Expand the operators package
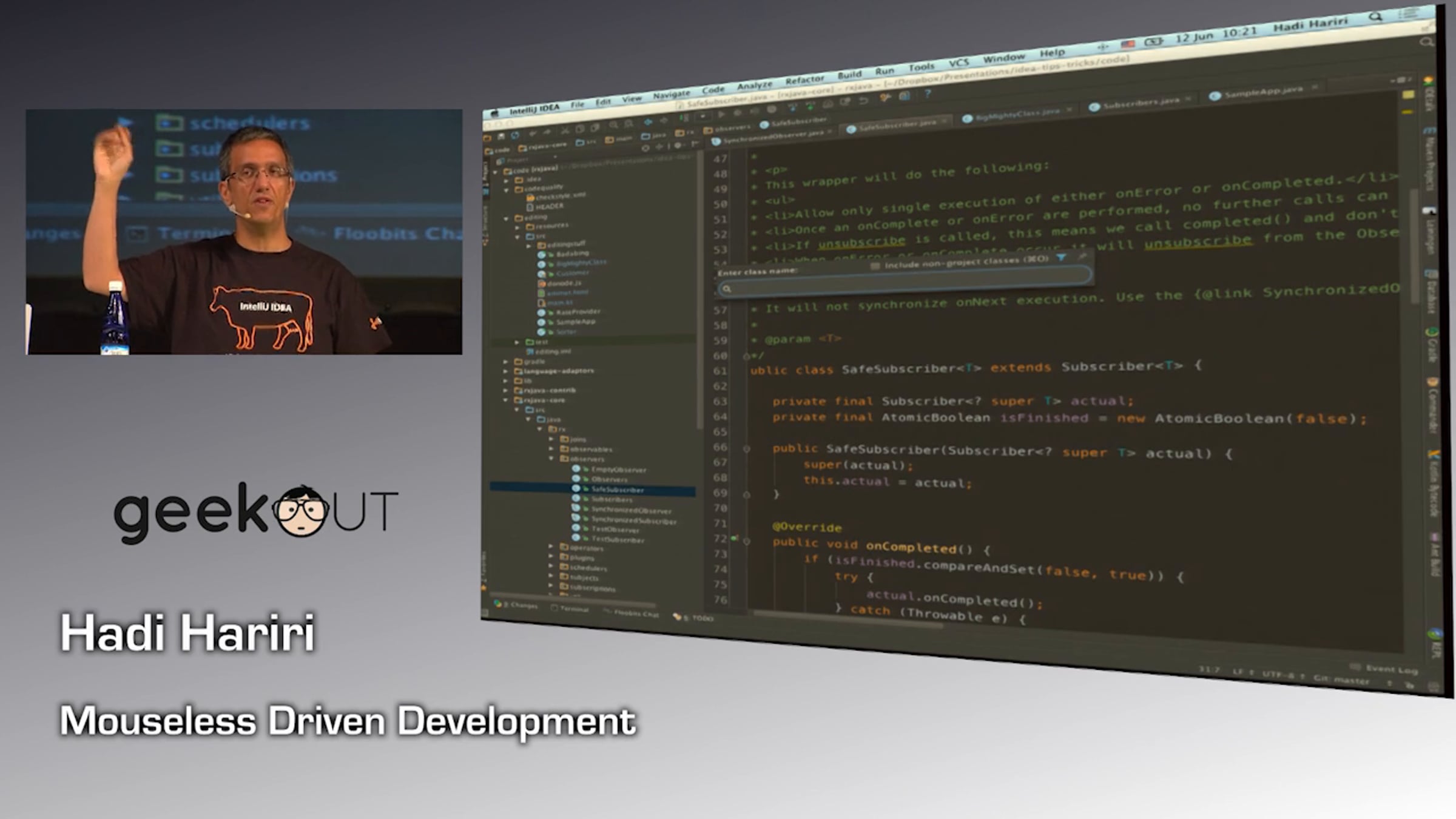 coord(551,547)
